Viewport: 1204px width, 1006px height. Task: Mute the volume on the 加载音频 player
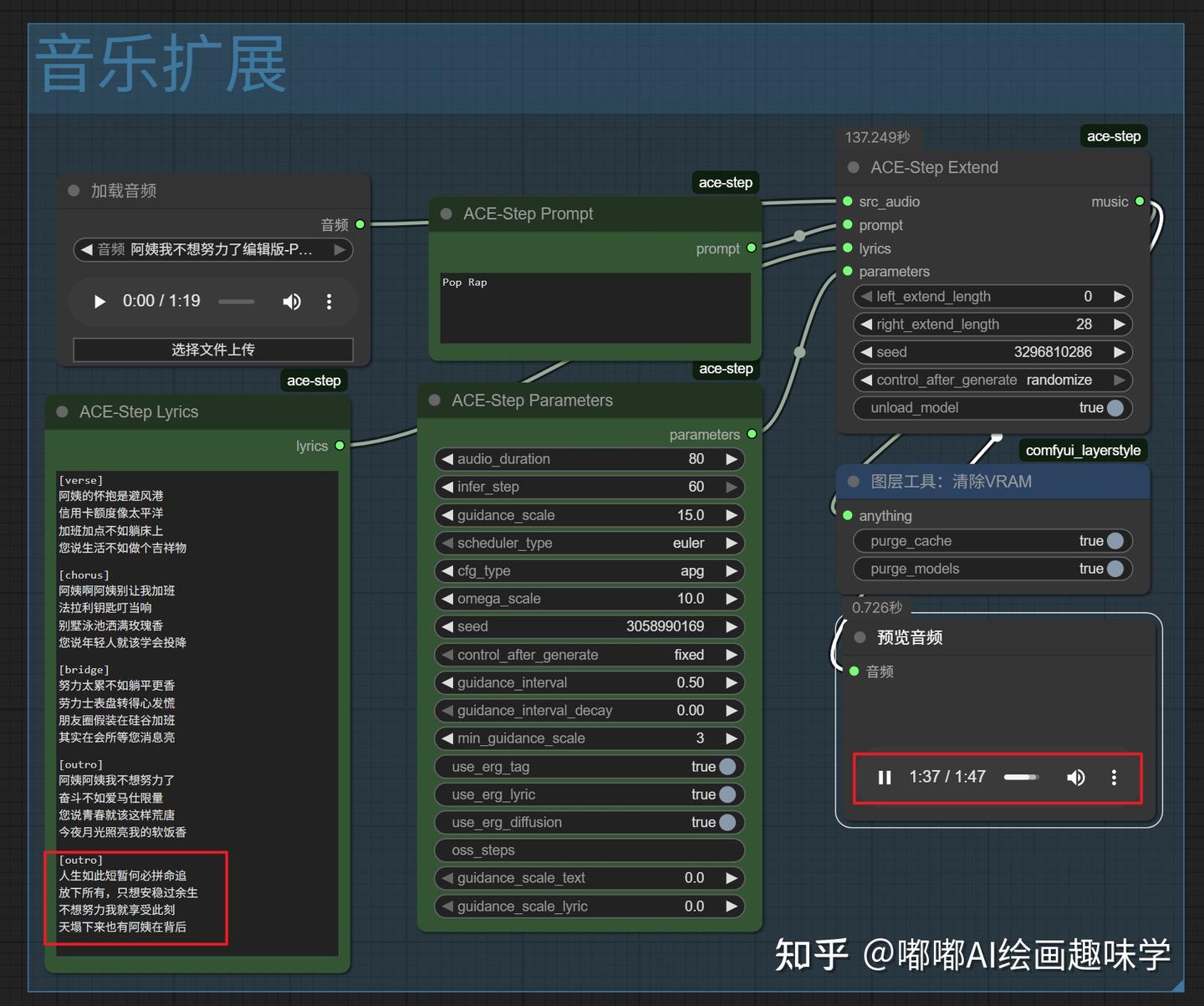pos(292,301)
